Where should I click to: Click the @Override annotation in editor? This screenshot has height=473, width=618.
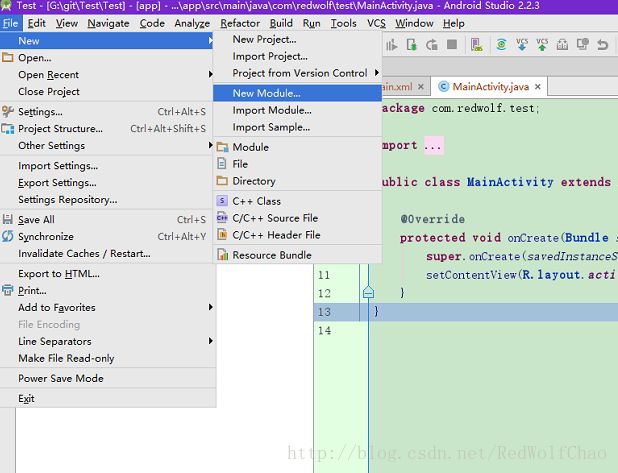point(432,219)
